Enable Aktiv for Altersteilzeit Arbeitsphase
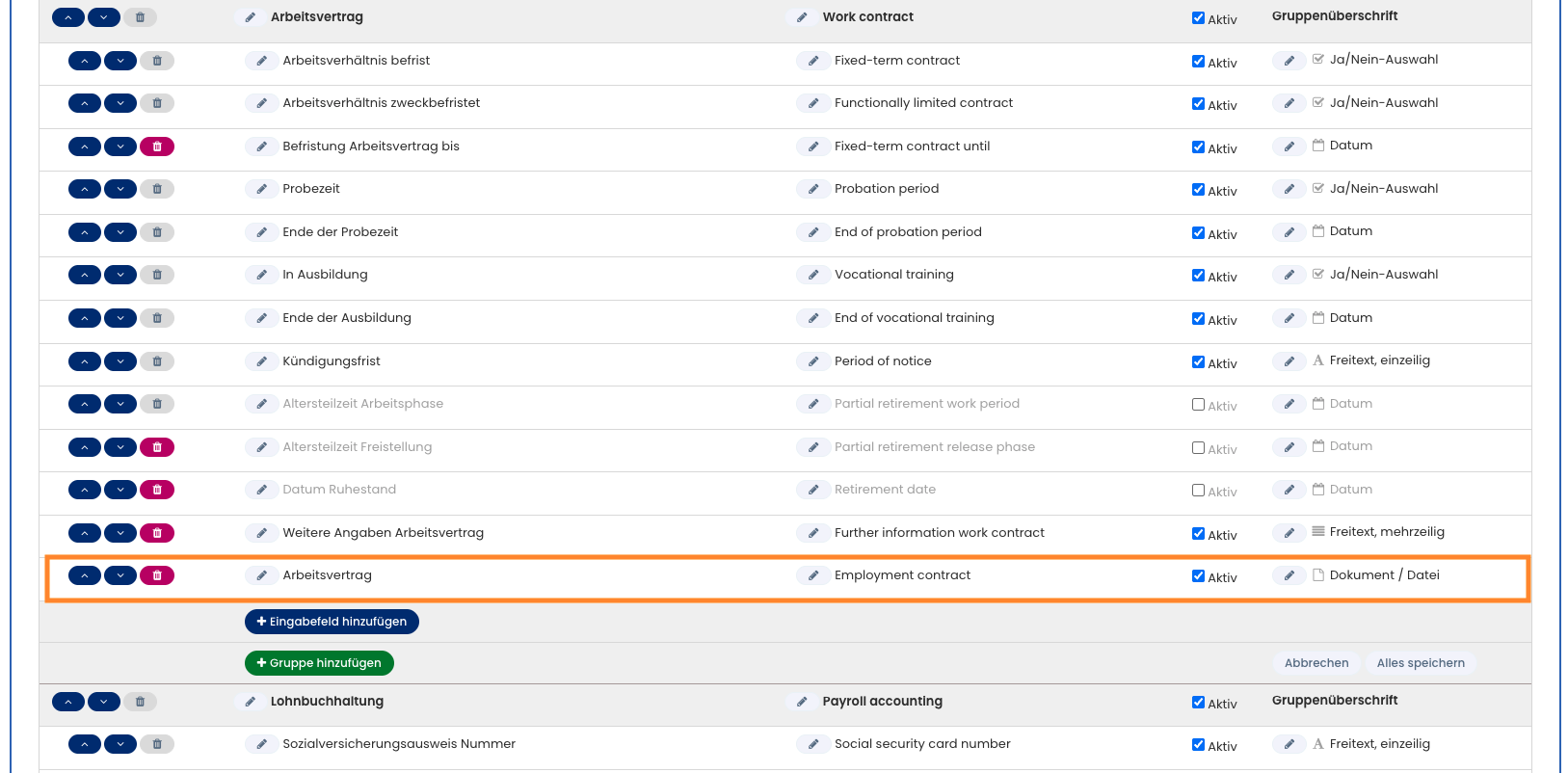1568x773 pixels. click(x=1198, y=405)
